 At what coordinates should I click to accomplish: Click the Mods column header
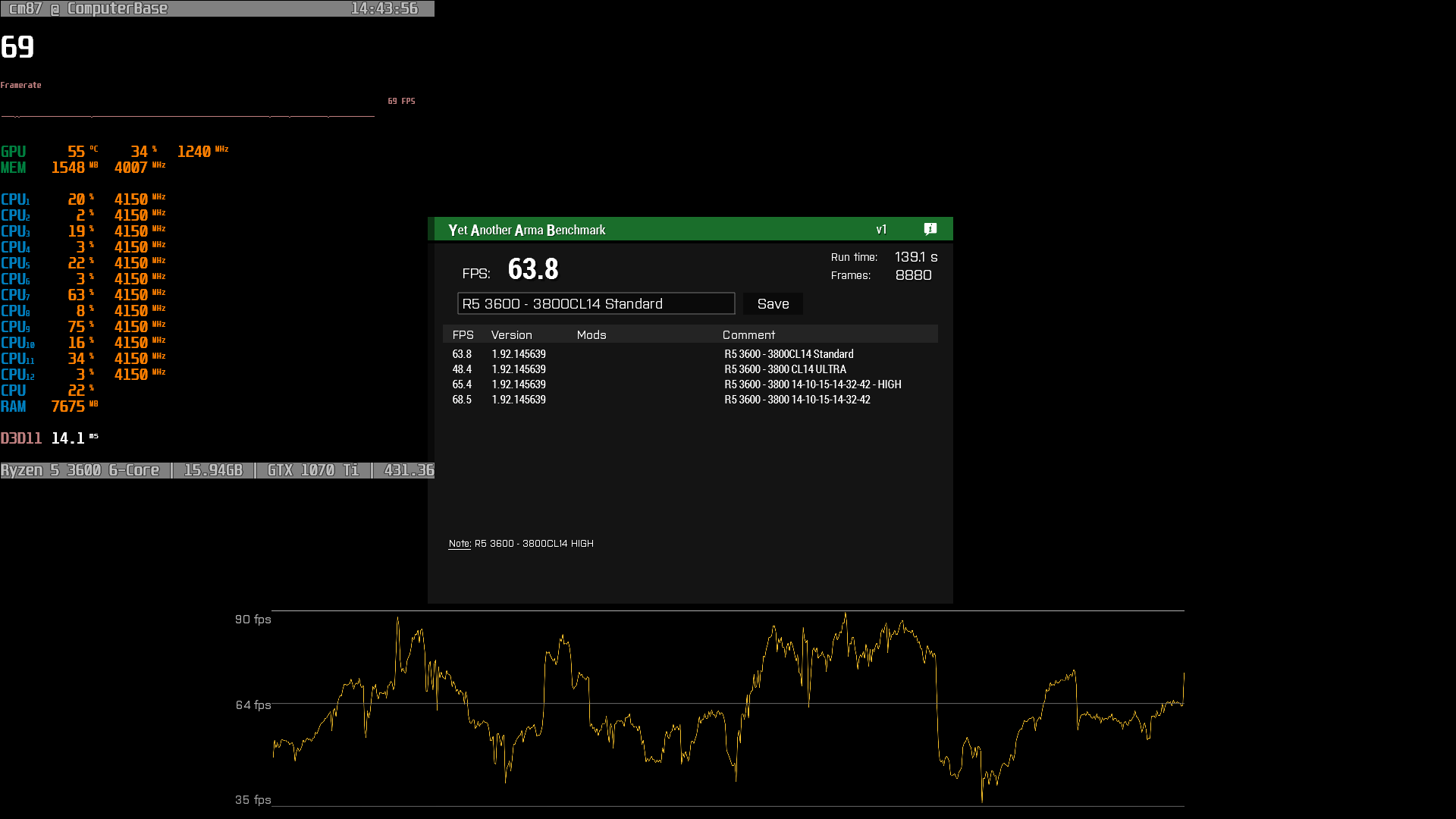[x=591, y=335]
